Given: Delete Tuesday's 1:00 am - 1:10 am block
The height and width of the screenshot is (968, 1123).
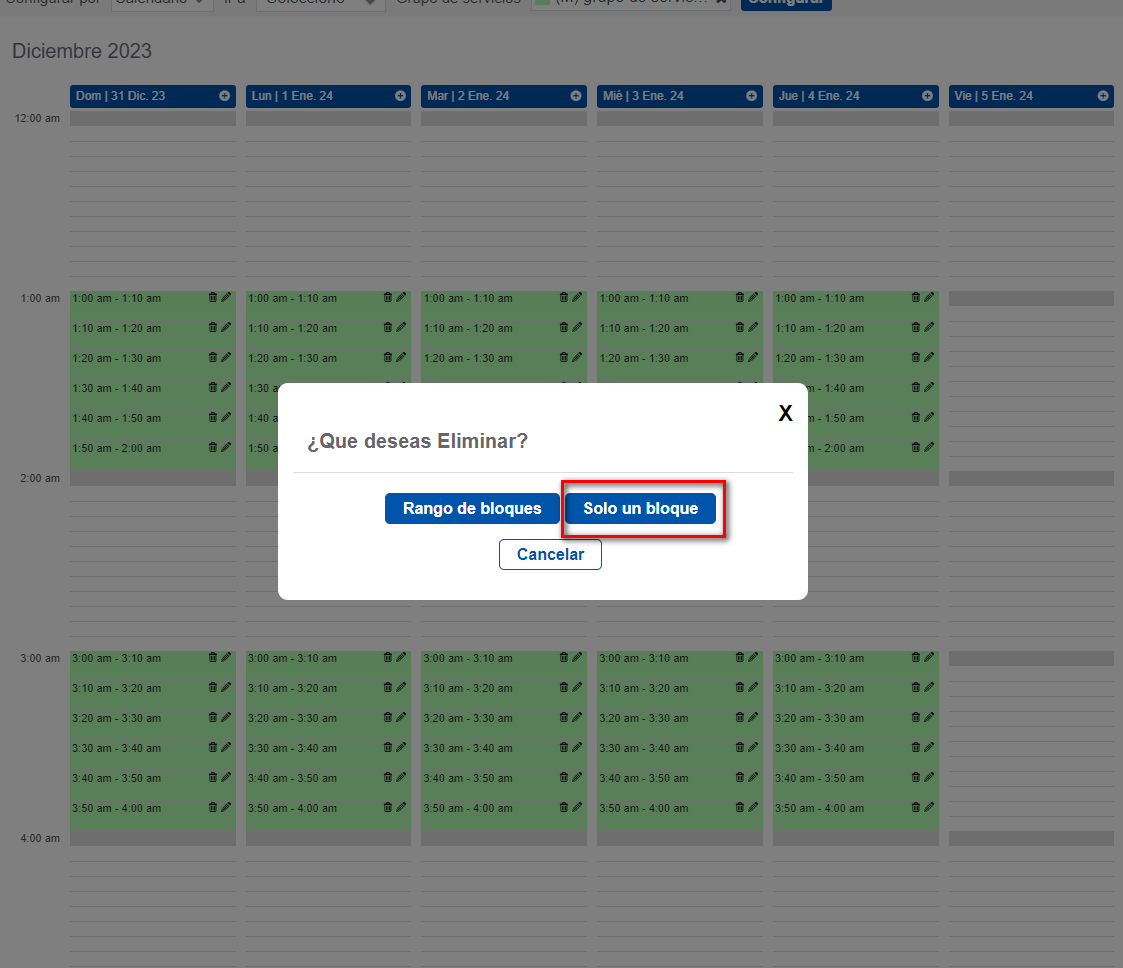Looking at the screenshot, I should point(564,297).
